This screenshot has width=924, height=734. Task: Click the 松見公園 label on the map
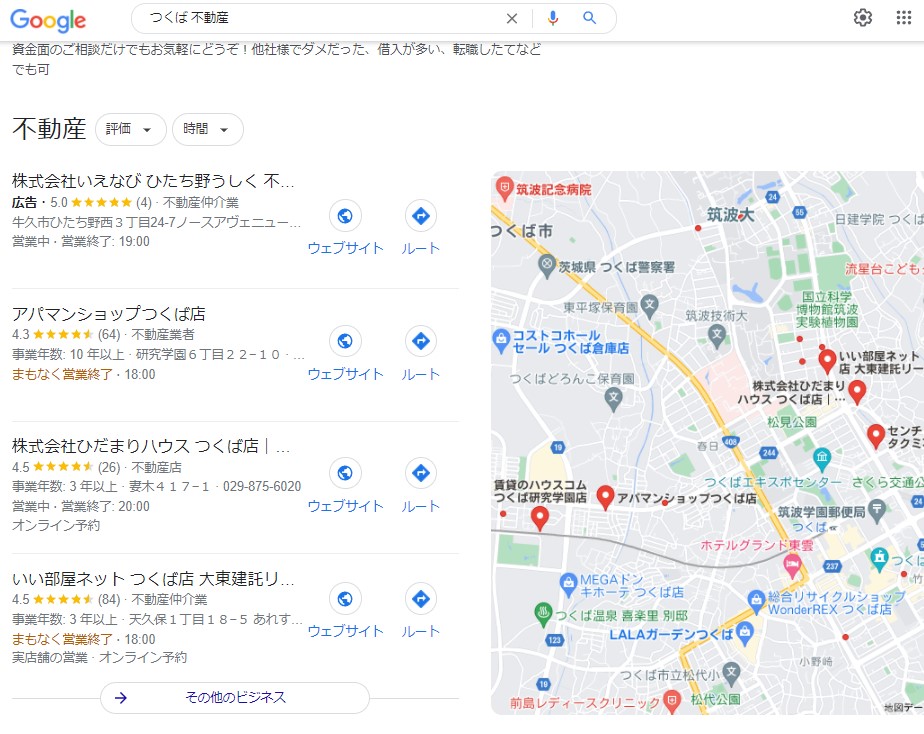pos(791,422)
